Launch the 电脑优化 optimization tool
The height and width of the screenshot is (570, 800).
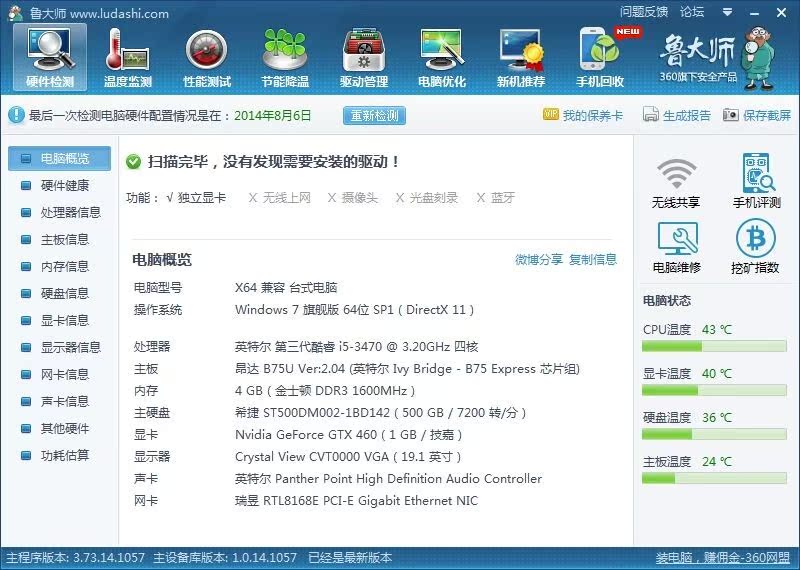442,57
